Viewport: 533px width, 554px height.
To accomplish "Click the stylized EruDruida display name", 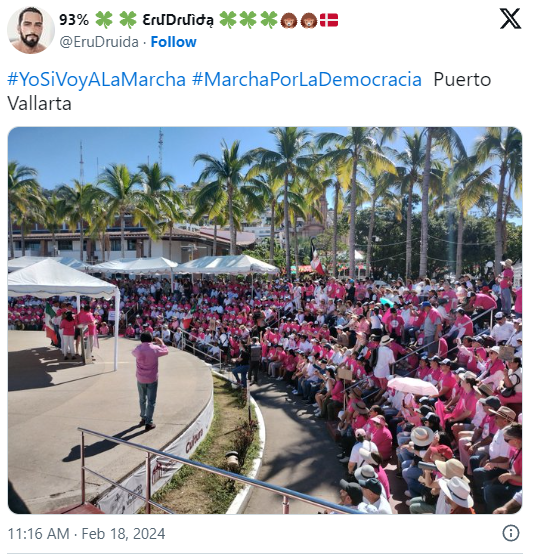I will (178, 20).
